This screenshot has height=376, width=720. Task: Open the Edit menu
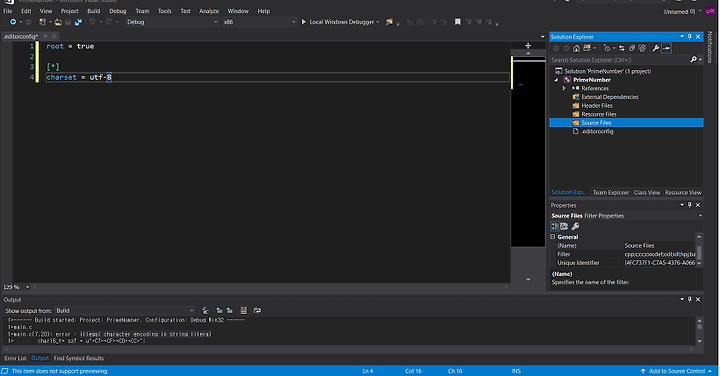[26, 11]
